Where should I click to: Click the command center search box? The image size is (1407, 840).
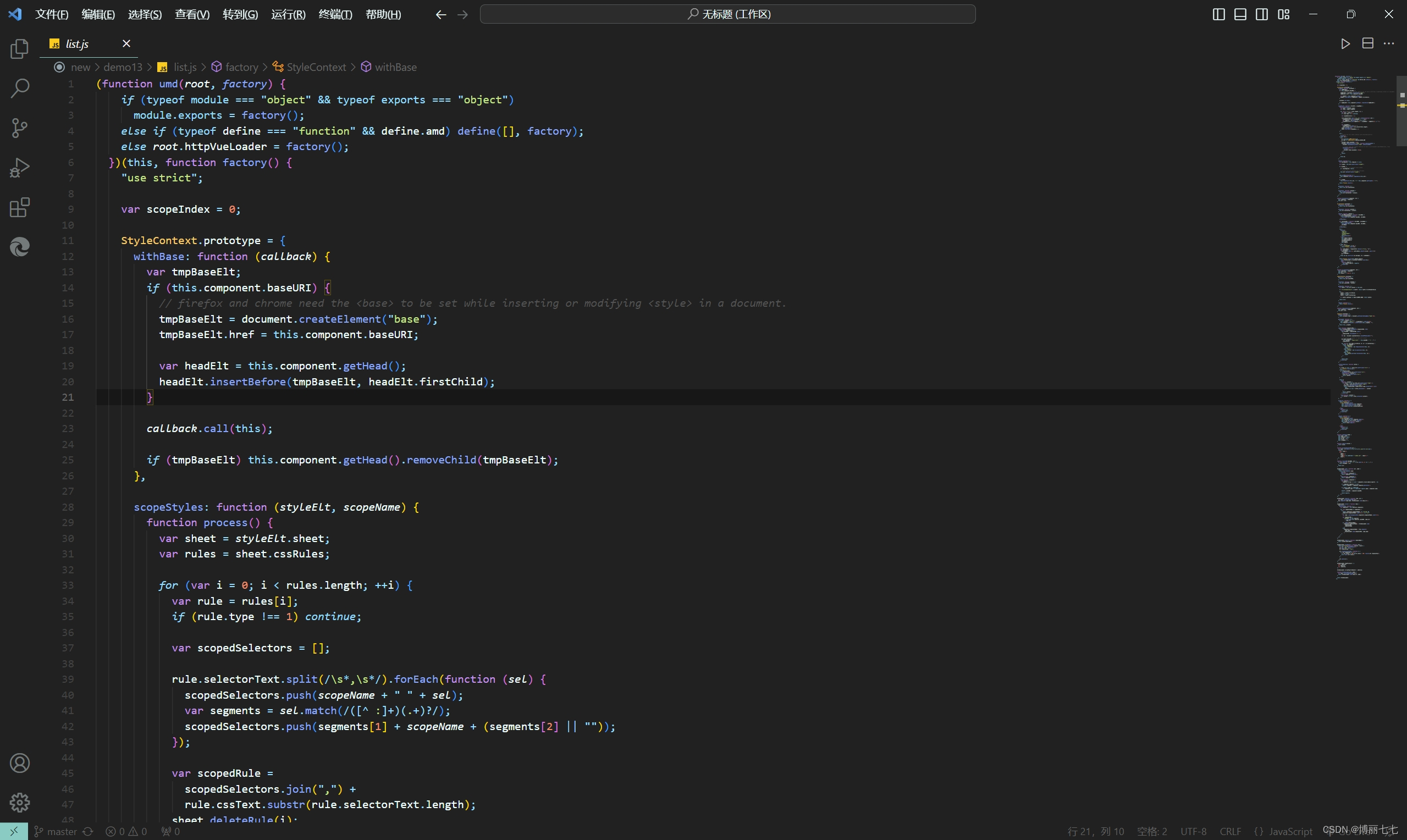click(x=727, y=14)
